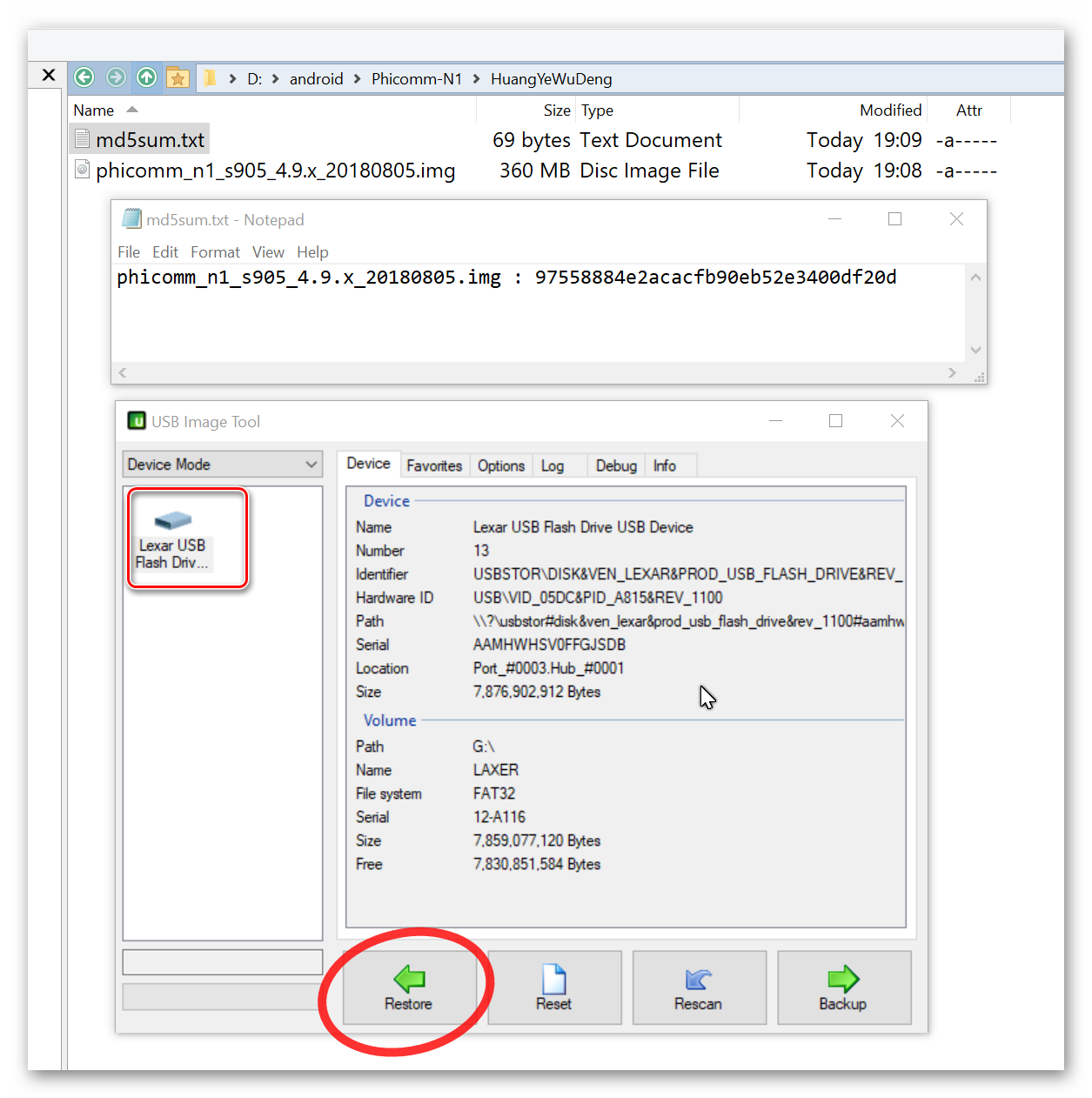Click the forward navigation arrow icon

click(x=116, y=77)
